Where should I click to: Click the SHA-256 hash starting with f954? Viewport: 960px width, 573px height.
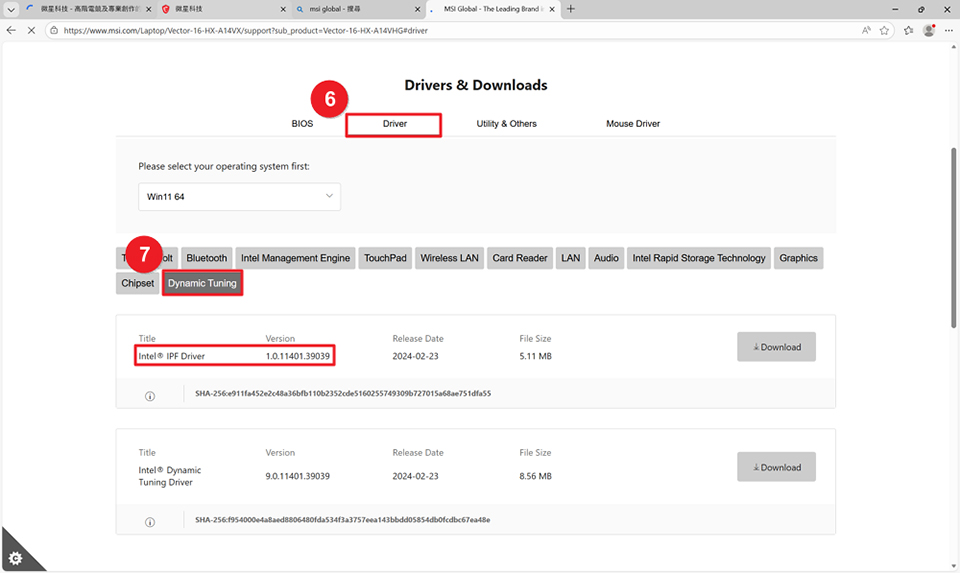click(342, 520)
